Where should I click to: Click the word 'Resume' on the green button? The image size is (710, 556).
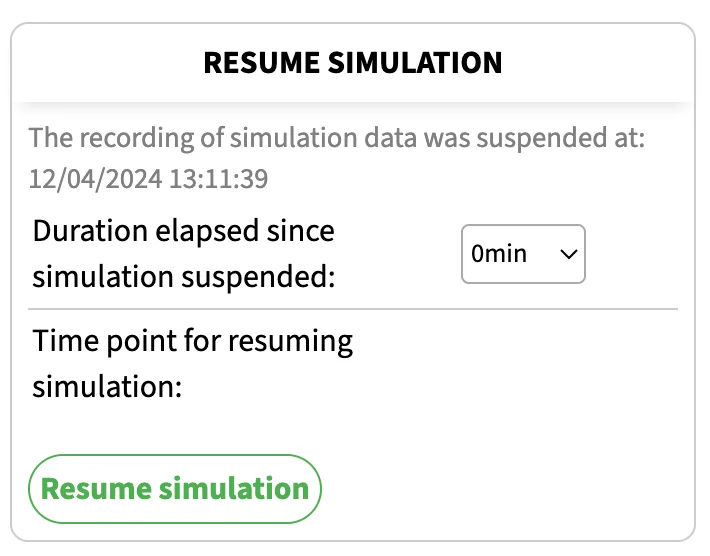coord(96,489)
